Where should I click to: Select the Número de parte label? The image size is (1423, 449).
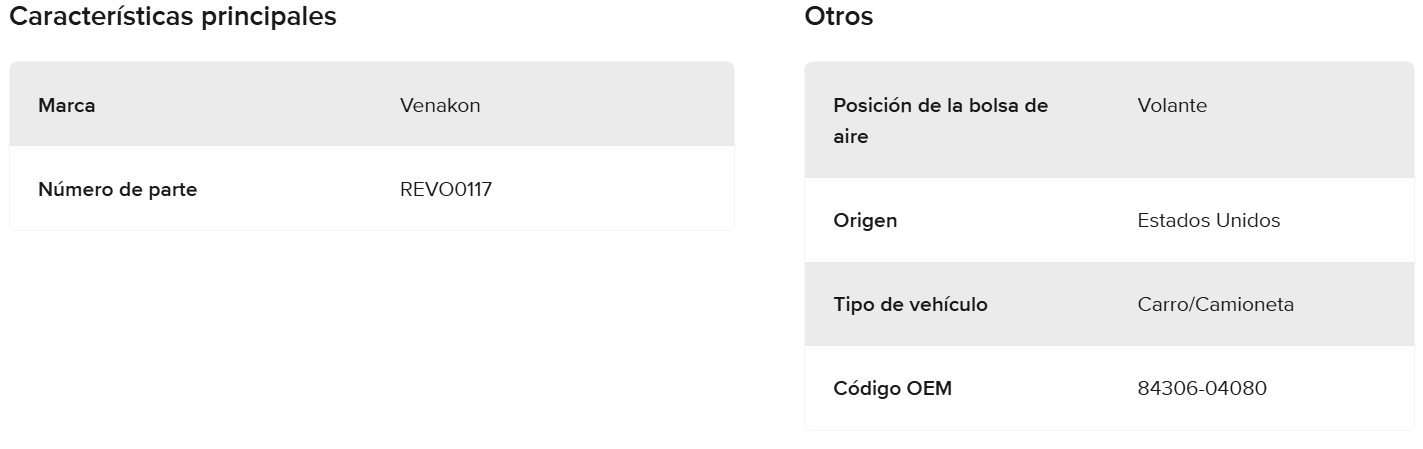click(x=117, y=189)
